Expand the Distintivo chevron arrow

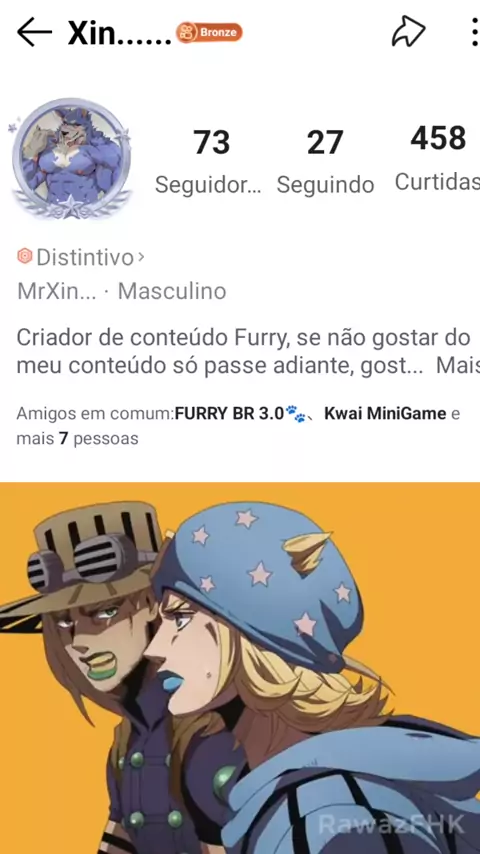[x=141, y=256]
